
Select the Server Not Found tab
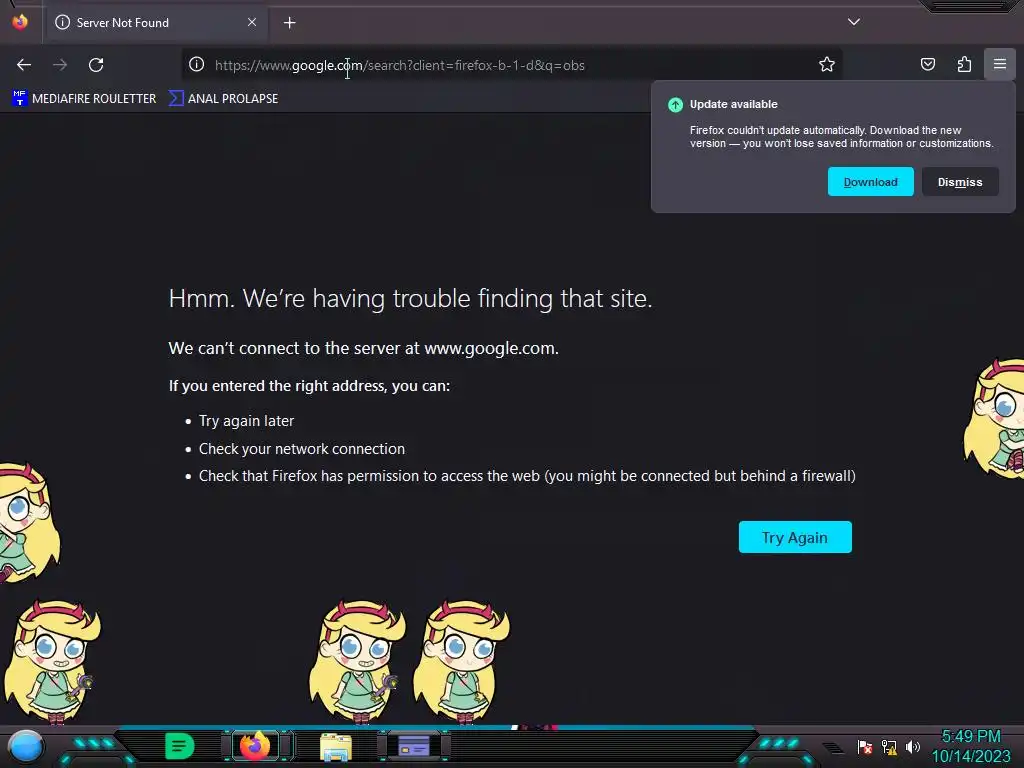point(157,23)
